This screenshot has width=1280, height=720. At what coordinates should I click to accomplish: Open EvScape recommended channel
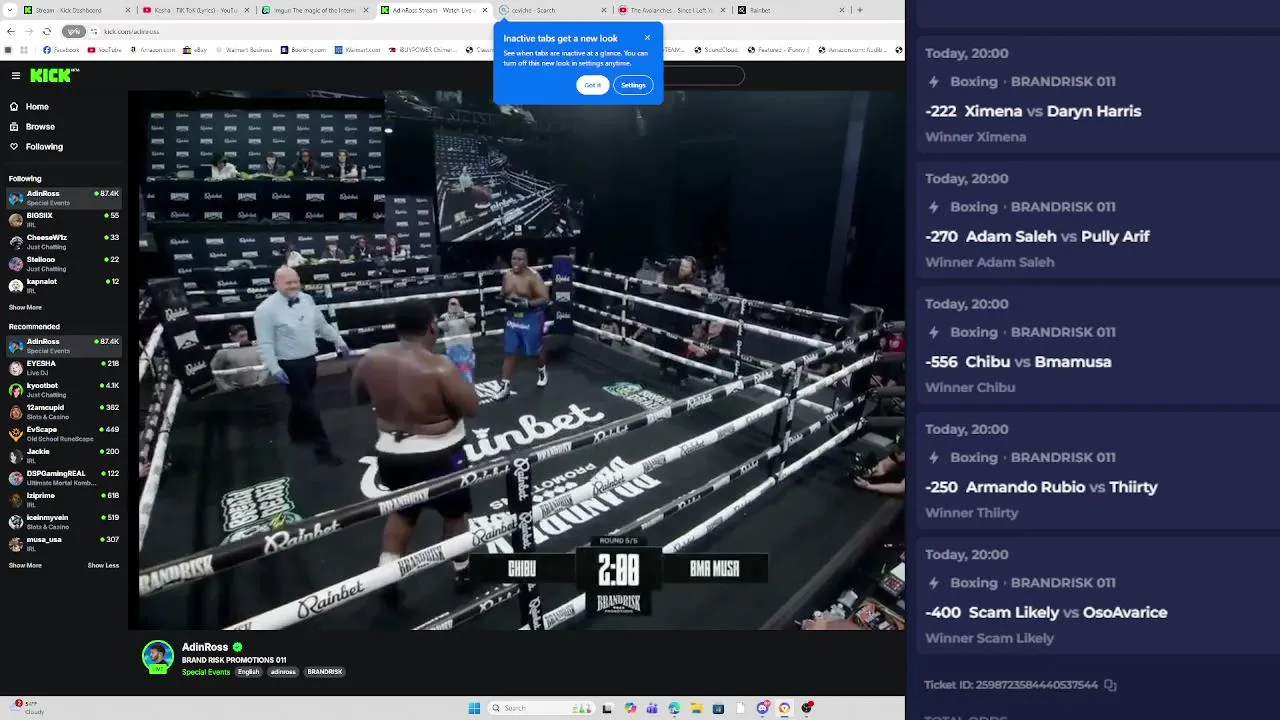click(x=64, y=434)
